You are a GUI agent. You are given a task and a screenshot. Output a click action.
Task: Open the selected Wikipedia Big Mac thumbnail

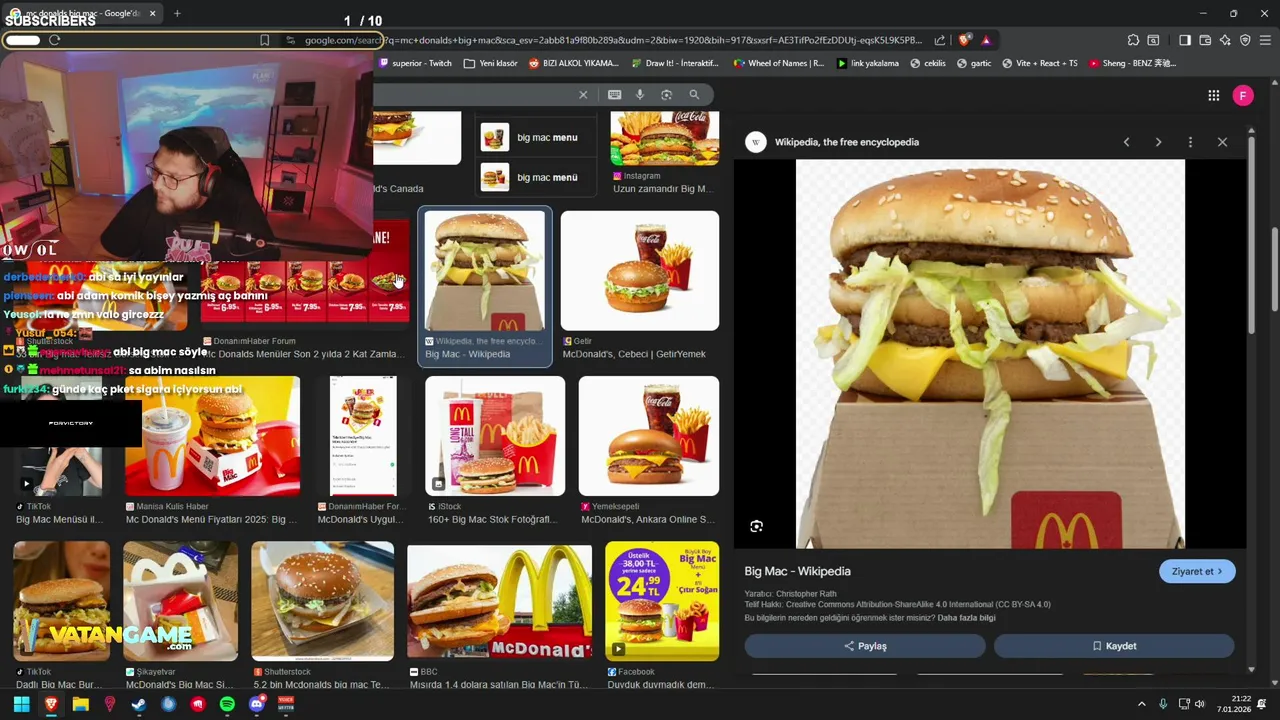[485, 271]
